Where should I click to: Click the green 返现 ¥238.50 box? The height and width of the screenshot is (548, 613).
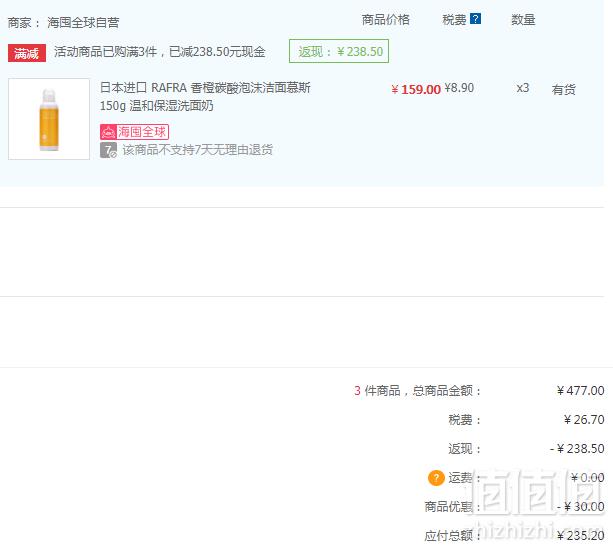(x=339, y=51)
